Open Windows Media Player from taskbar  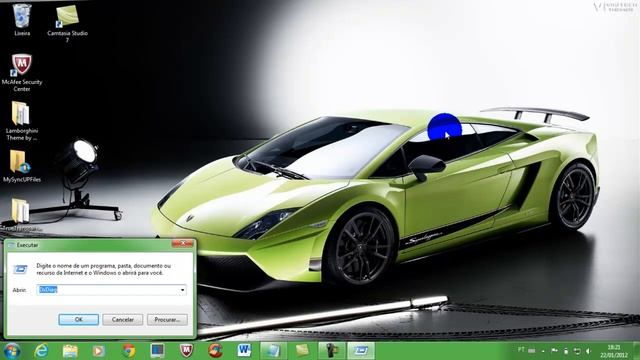pyautogui.click(x=98, y=351)
